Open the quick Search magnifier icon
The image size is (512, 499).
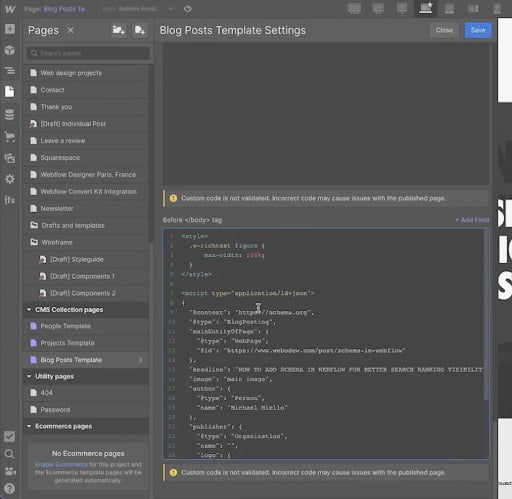tap(10, 454)
